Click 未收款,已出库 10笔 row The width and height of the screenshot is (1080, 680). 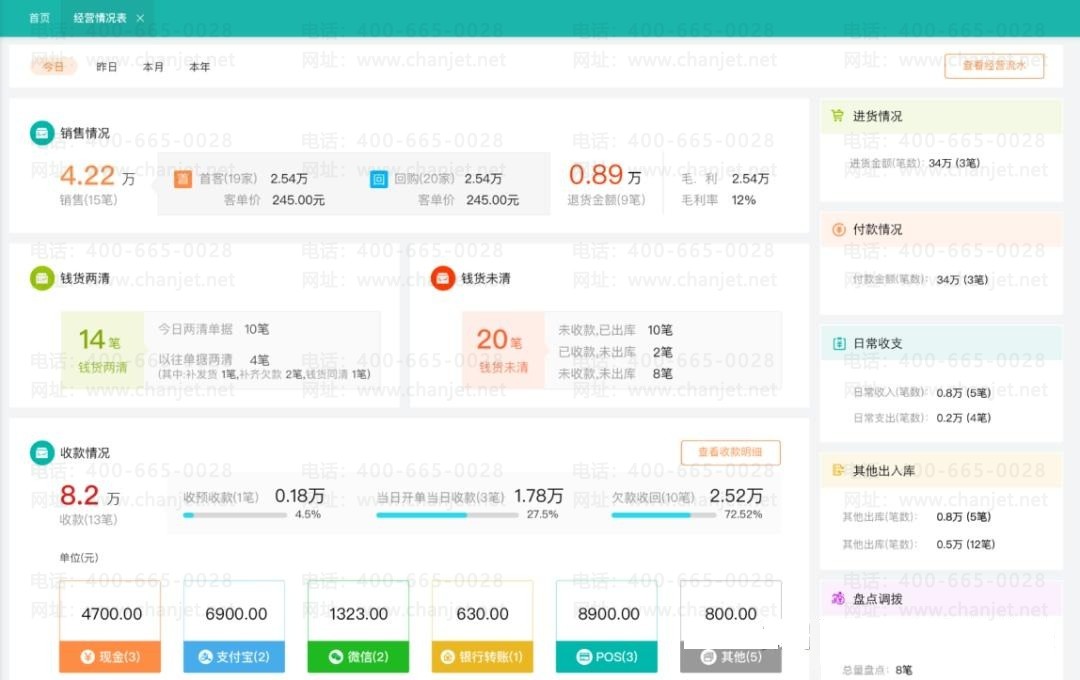tap(615, 330)
